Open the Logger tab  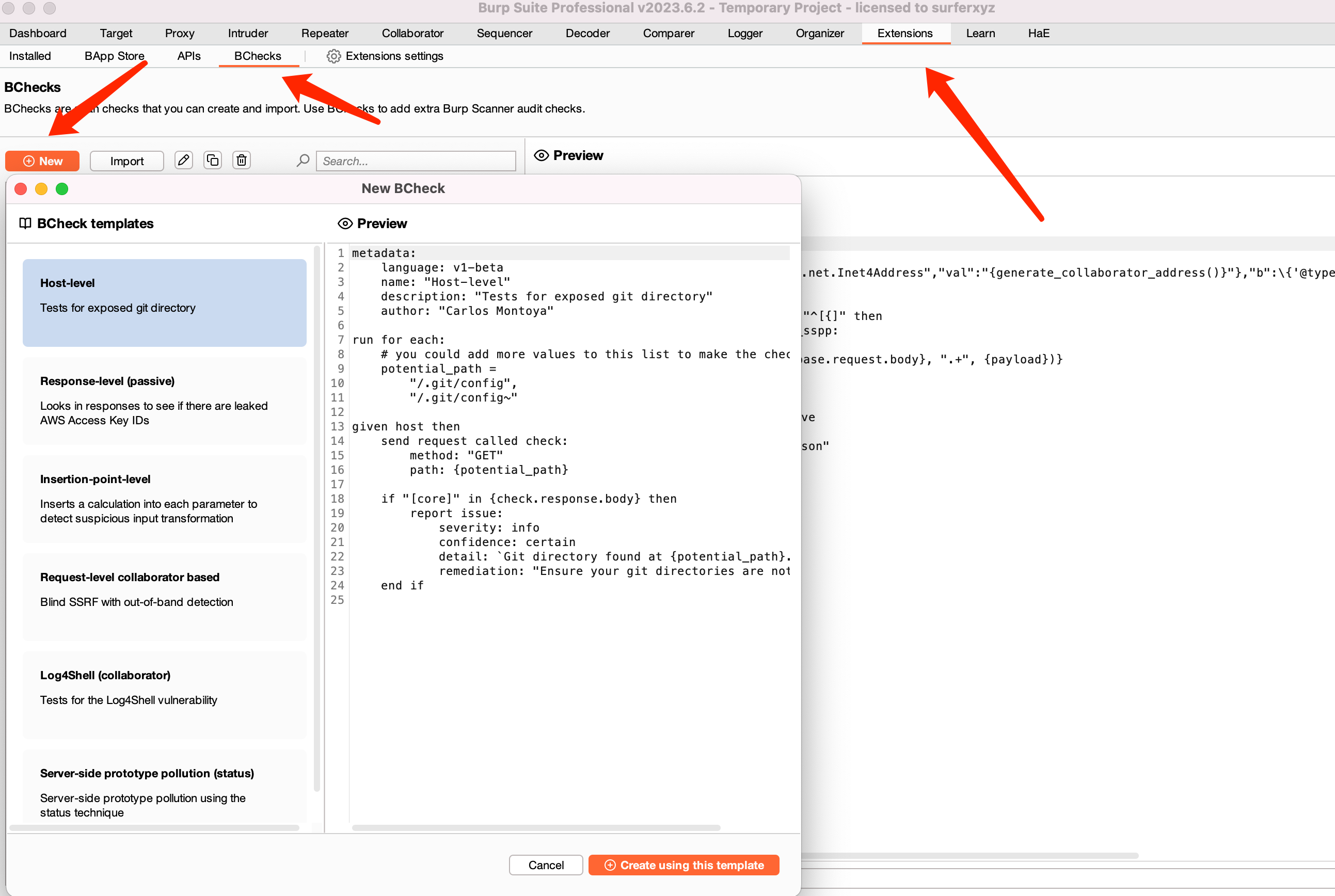pyautogui.click(x=744, y=33)
